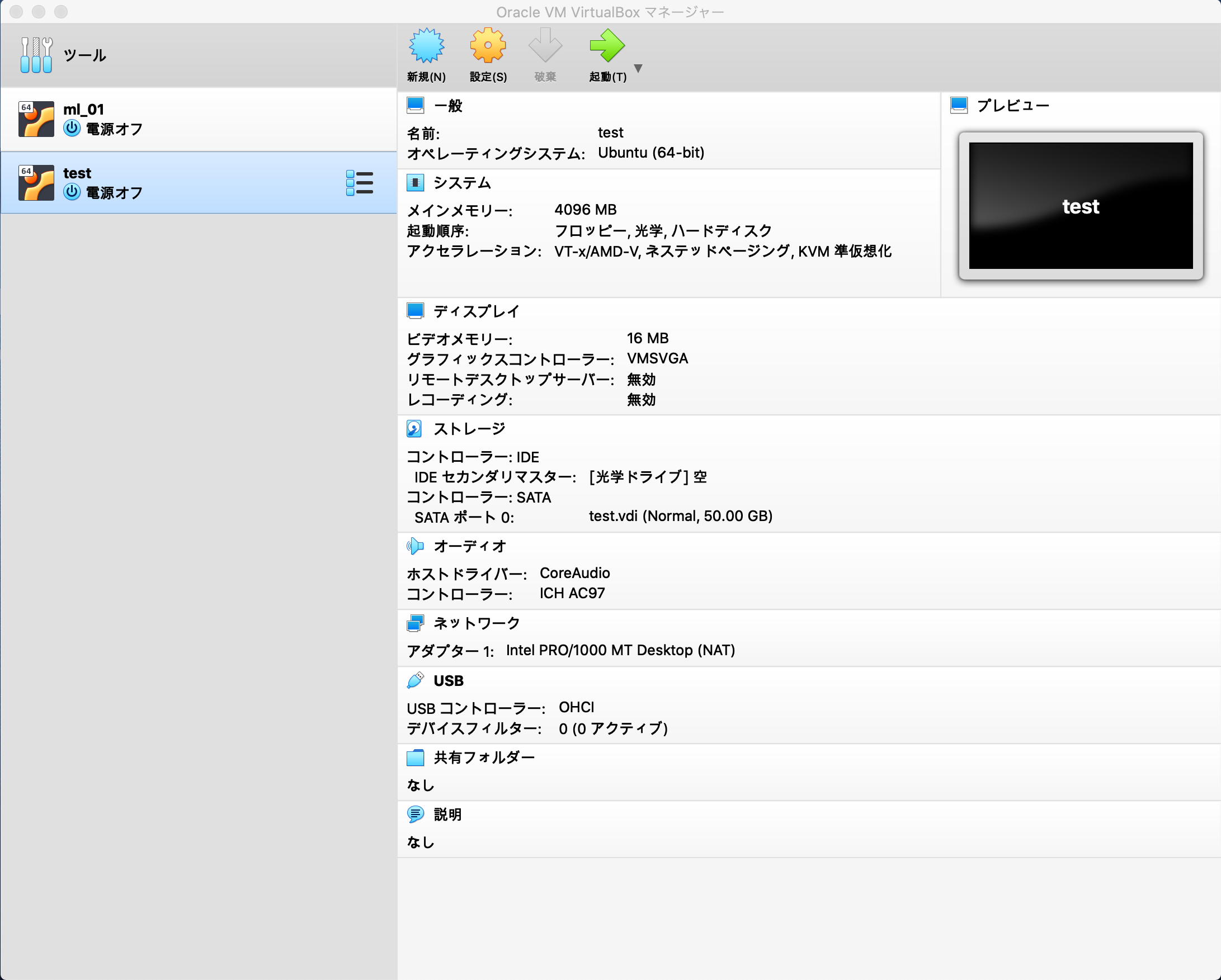The width and height of the screenshot is (1221, 980).
Task: Start the VM with the green arrow
Action: [606, 46]
